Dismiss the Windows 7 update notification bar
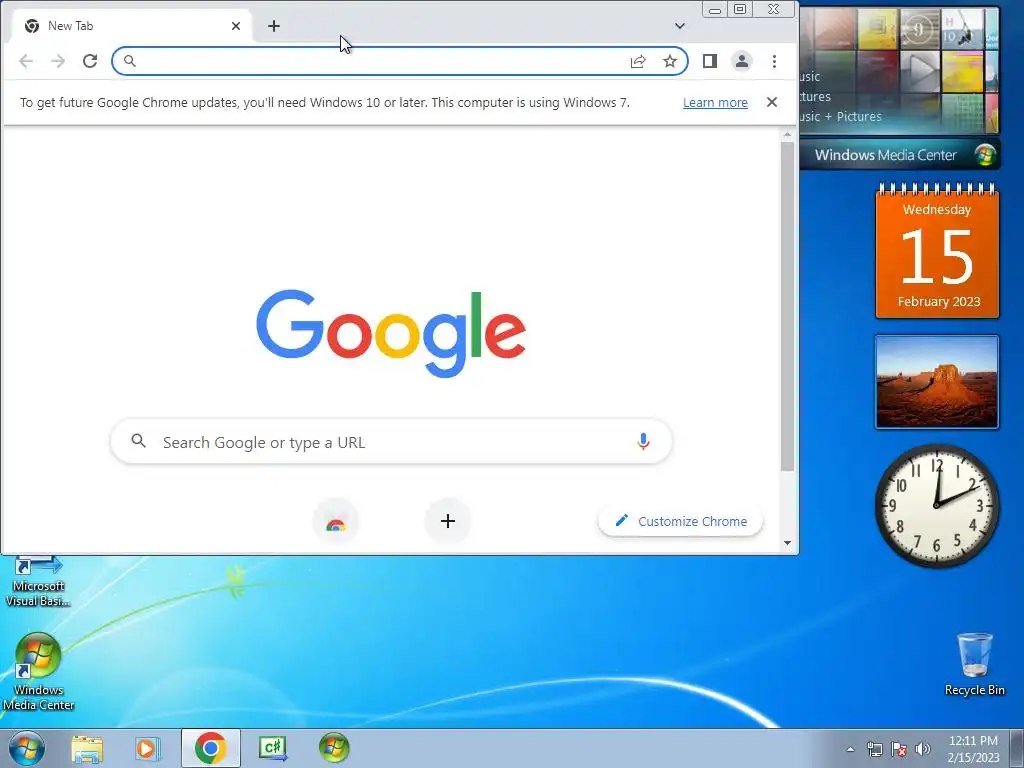Screen dimensions: 1024x768 point(772,103)
